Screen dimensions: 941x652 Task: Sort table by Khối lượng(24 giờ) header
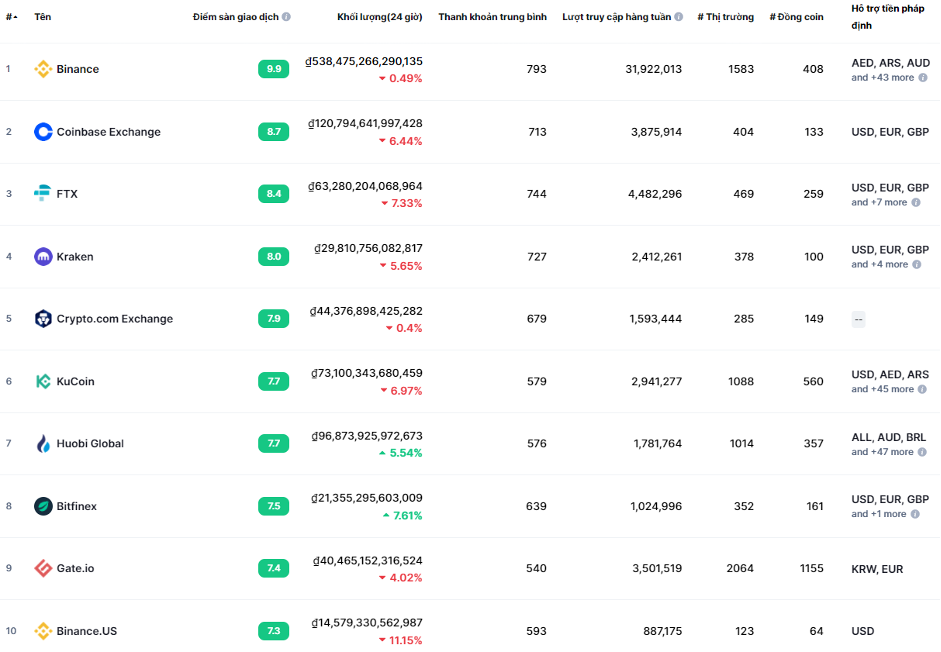click(379, 17)
